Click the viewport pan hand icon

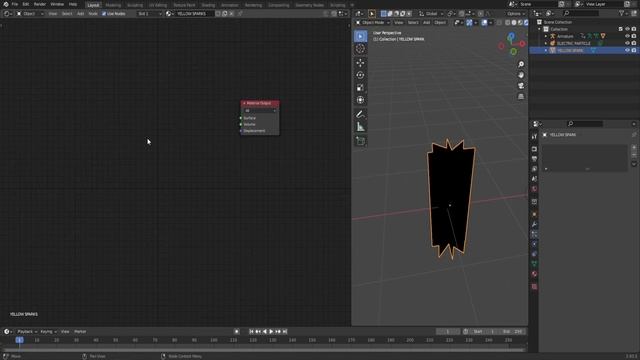(x=521, y=75)
